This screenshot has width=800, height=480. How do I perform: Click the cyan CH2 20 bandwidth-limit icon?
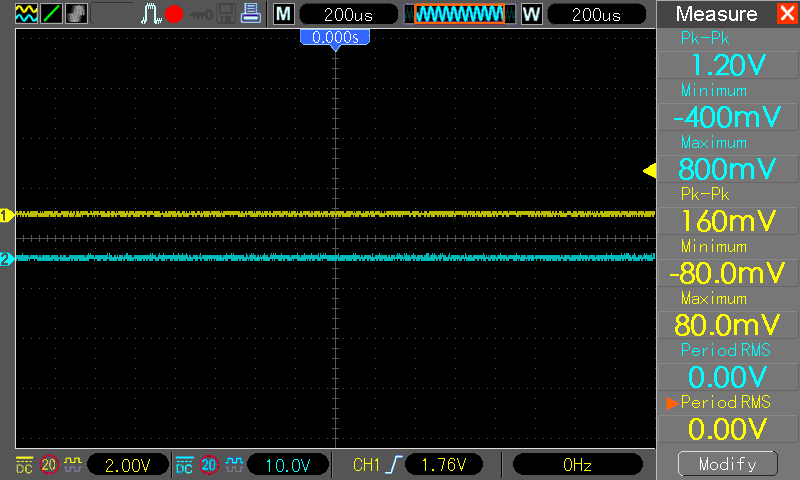click(209, 465)
